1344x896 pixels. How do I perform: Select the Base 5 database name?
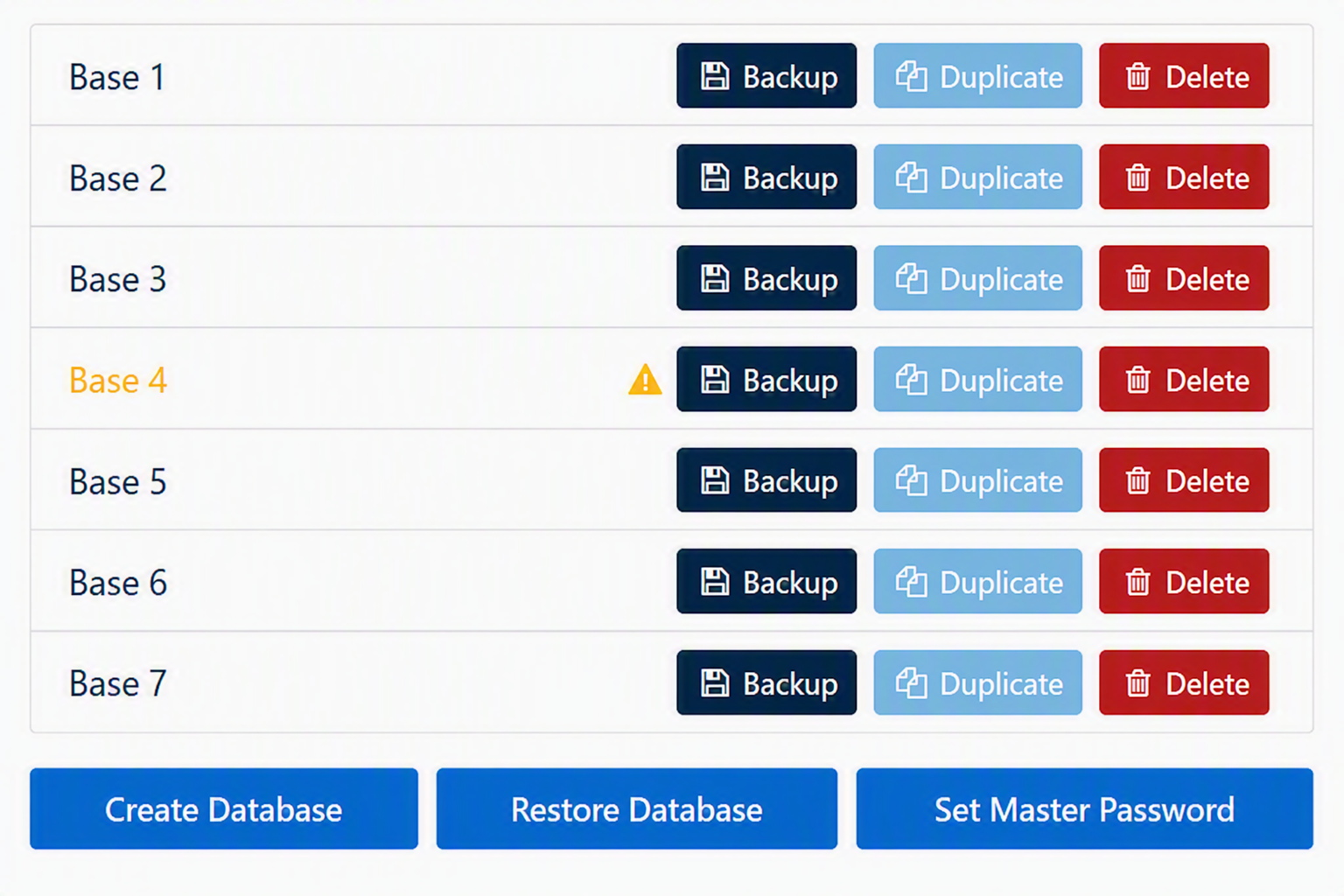coord(117,481)
